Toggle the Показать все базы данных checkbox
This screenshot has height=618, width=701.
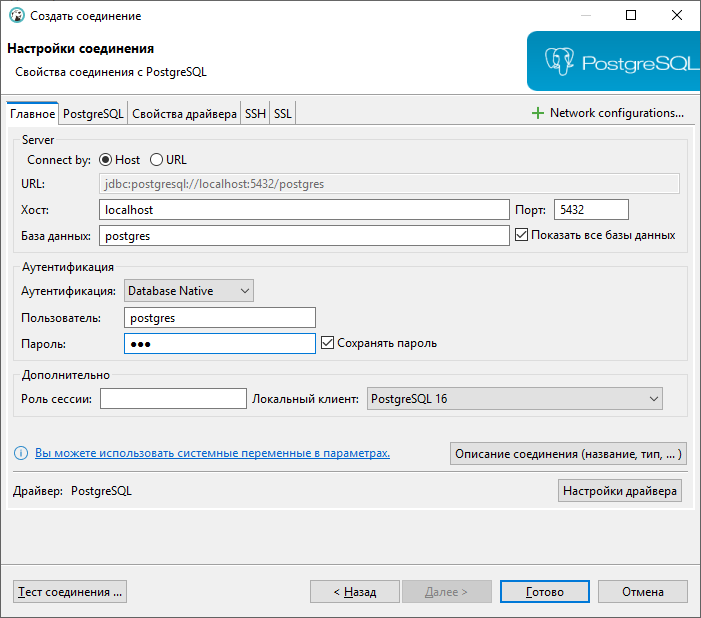(521, 235)
